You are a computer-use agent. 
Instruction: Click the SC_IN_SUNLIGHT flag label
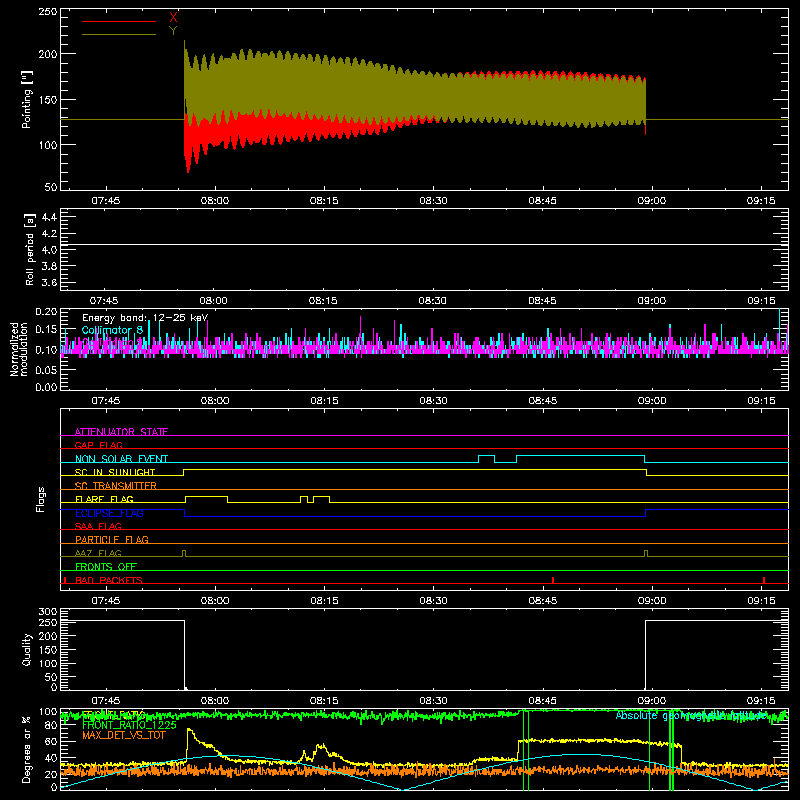[x=115, y=472]
